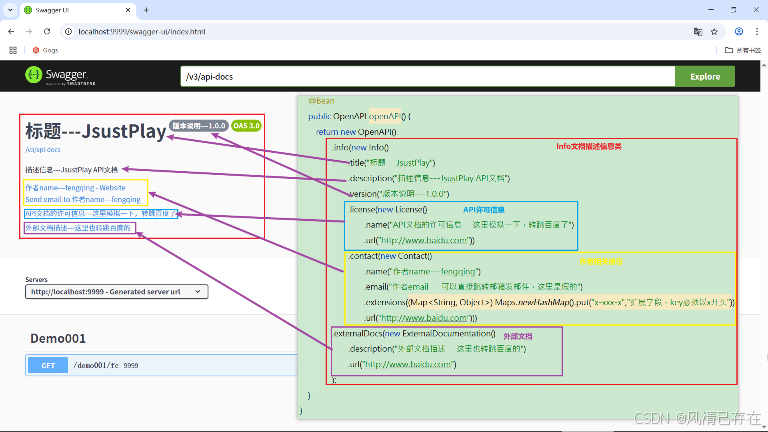Click the OAS 3.0 badge

point(246,126)
